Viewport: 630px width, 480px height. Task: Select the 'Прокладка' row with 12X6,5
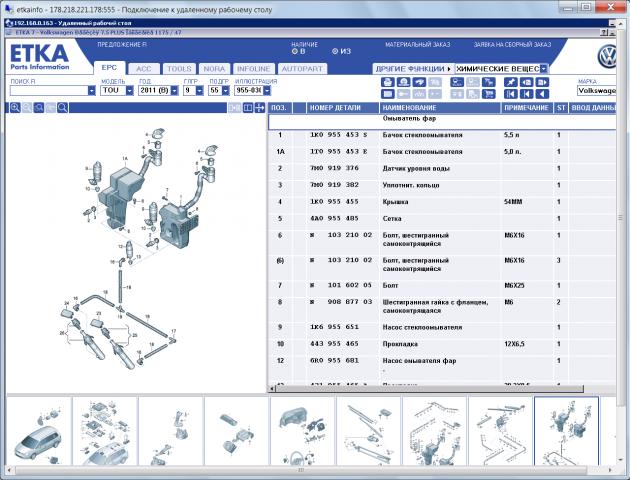[x=442, y=344]
